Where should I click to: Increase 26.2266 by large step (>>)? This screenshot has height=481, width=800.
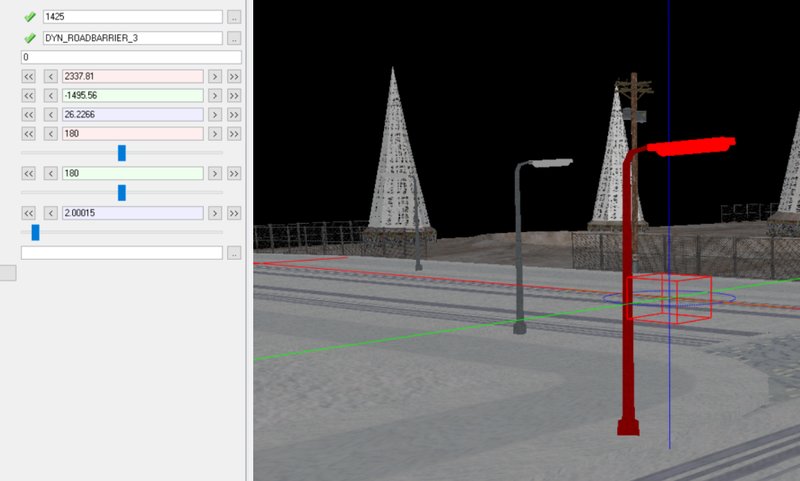click(x=234, y=114)
